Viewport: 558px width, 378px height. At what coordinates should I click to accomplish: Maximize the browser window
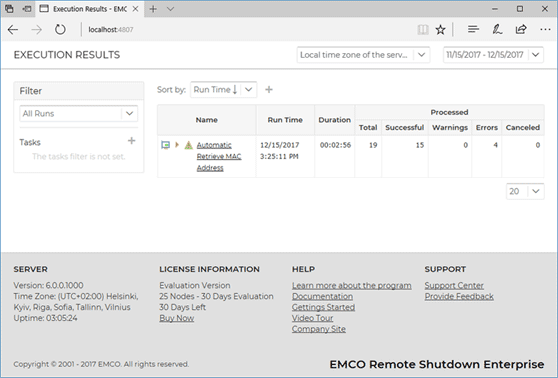pyautogui.click(x=520, y=9)
